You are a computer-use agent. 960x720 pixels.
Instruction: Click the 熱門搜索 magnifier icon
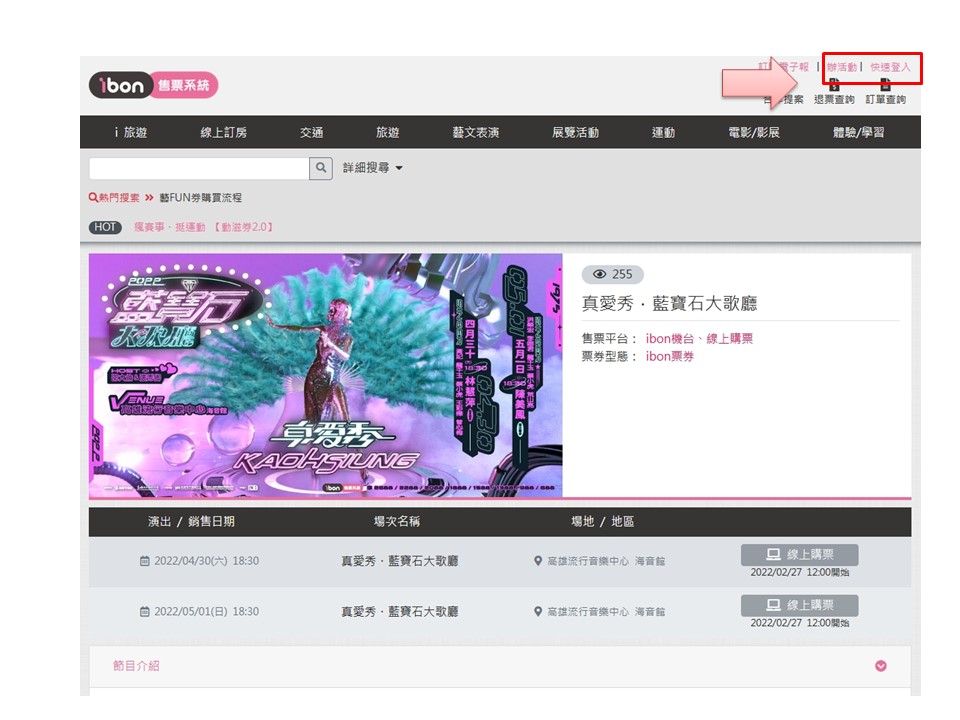click(x=93, y=197)
